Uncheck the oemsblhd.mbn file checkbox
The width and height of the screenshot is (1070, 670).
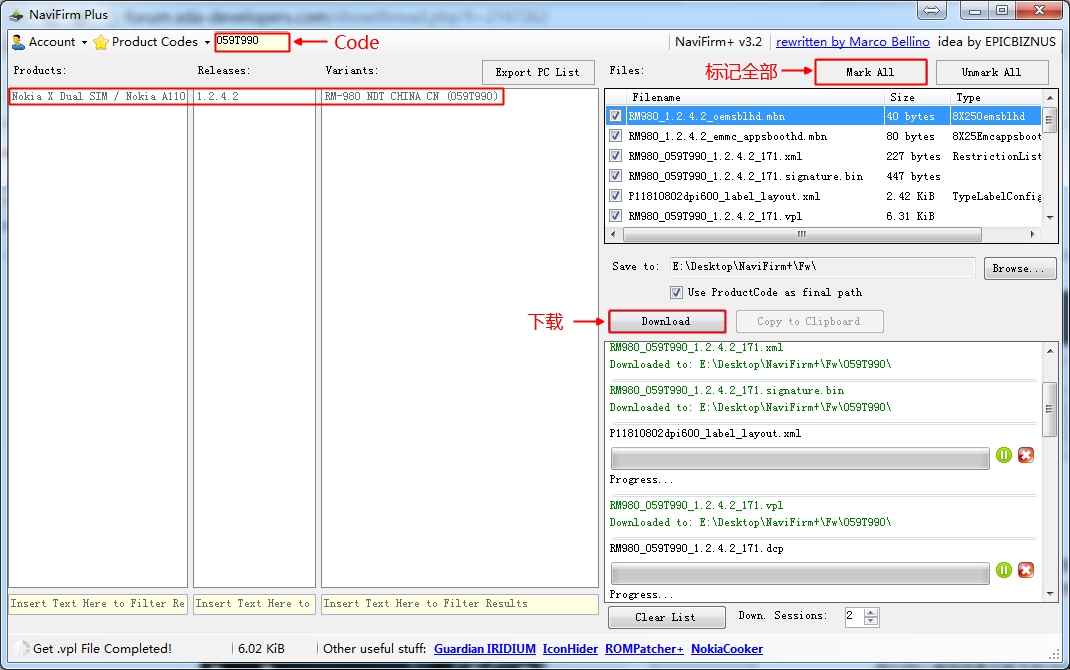click(616, 116)
